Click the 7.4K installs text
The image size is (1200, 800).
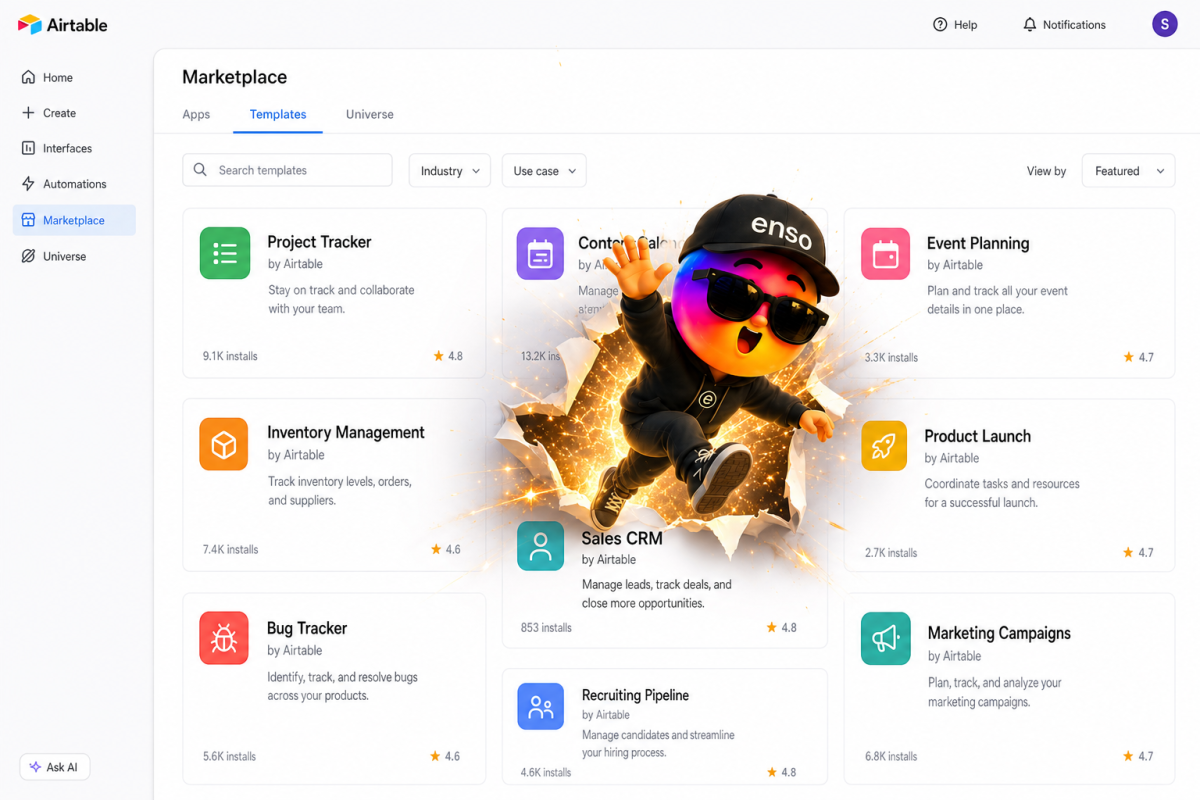(230, 549)
